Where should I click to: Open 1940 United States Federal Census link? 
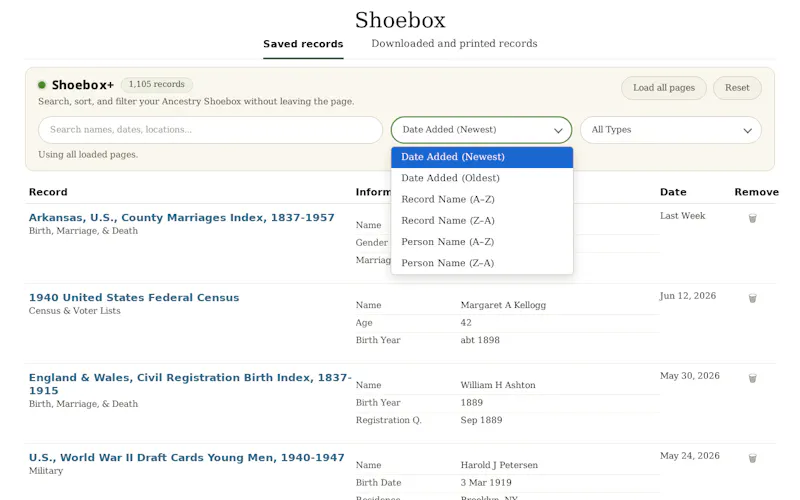point(134,298)
